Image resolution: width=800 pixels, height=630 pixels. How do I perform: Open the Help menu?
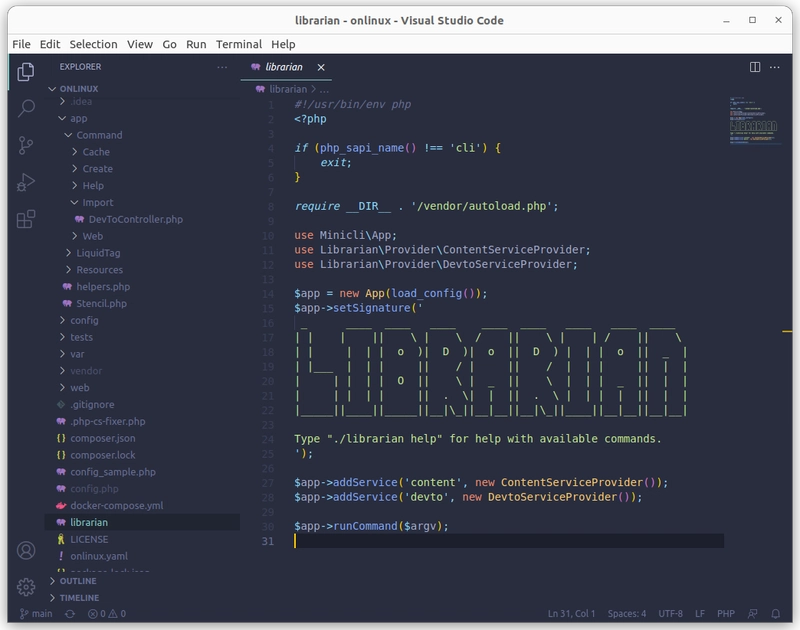(x=283, y=44)
